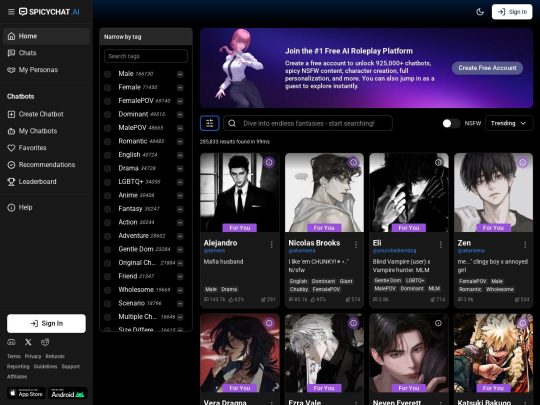Open the Guidelines footer link
The width and height of the screenshot is (540, 405).
coord(45,366)
